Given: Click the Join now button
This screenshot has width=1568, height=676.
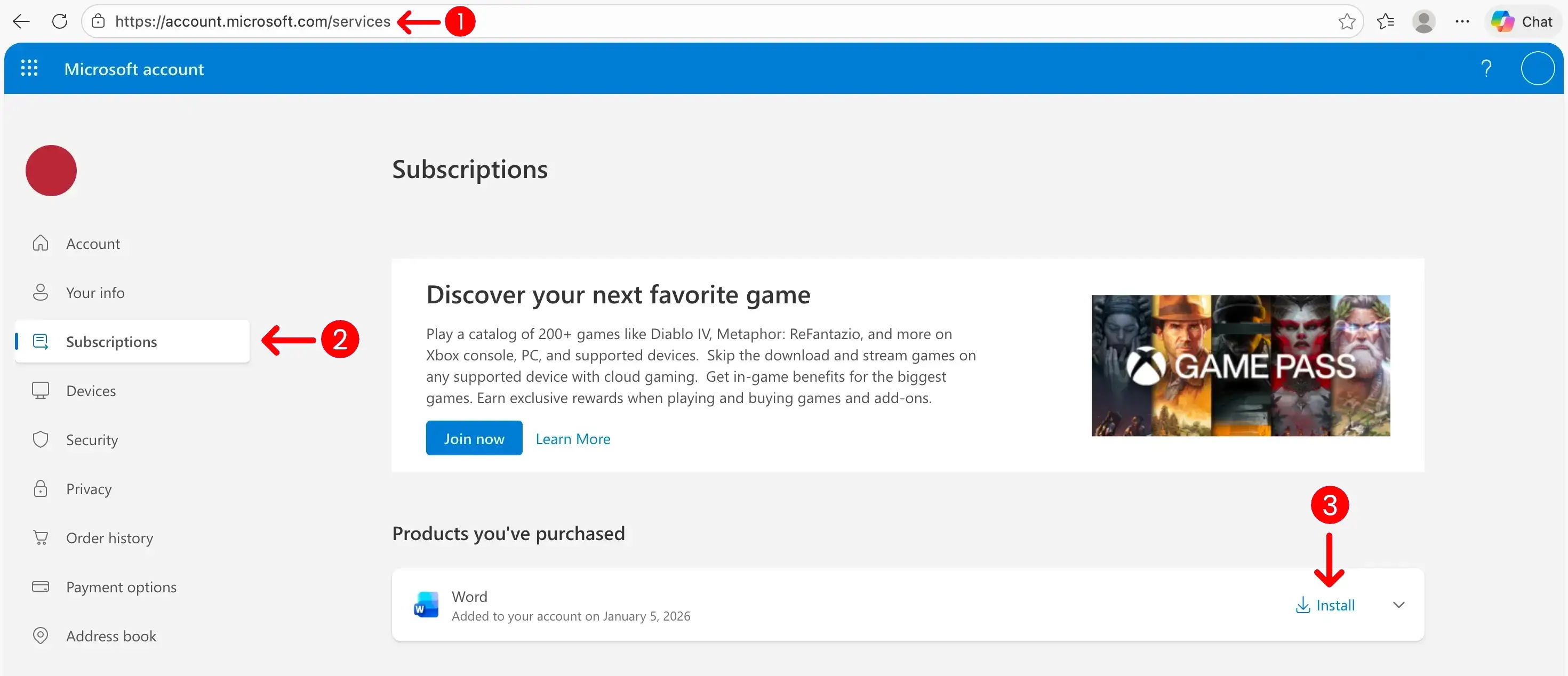Looking at the screenshot, I should [474, 438].
